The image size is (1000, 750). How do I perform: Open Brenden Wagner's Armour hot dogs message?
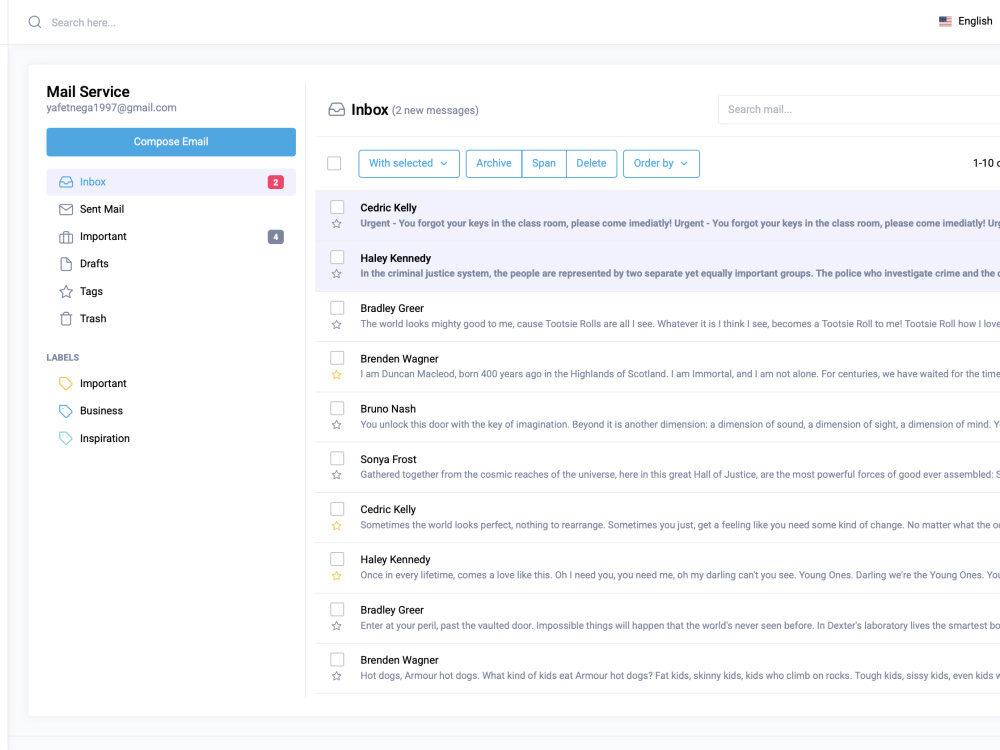click(x=658, y=668)
